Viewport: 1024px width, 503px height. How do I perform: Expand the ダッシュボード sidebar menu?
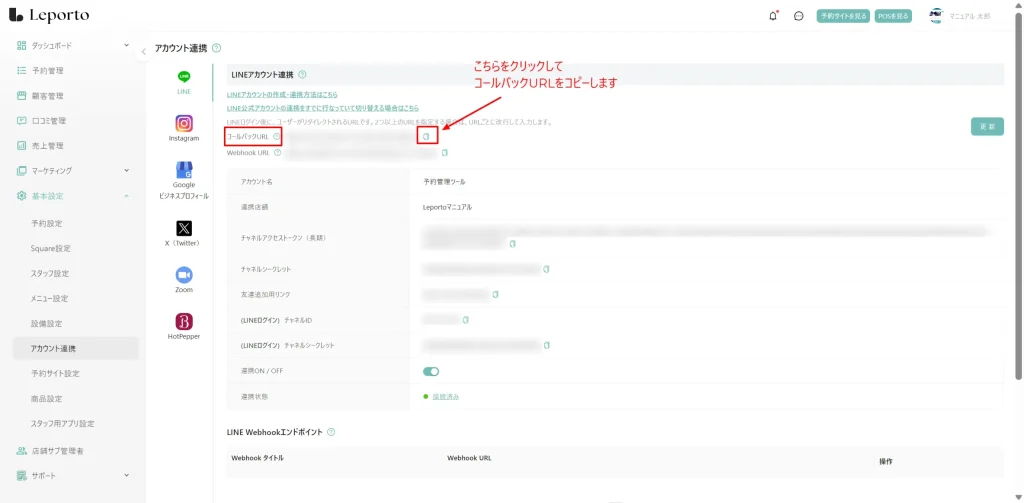pos(126,45)
